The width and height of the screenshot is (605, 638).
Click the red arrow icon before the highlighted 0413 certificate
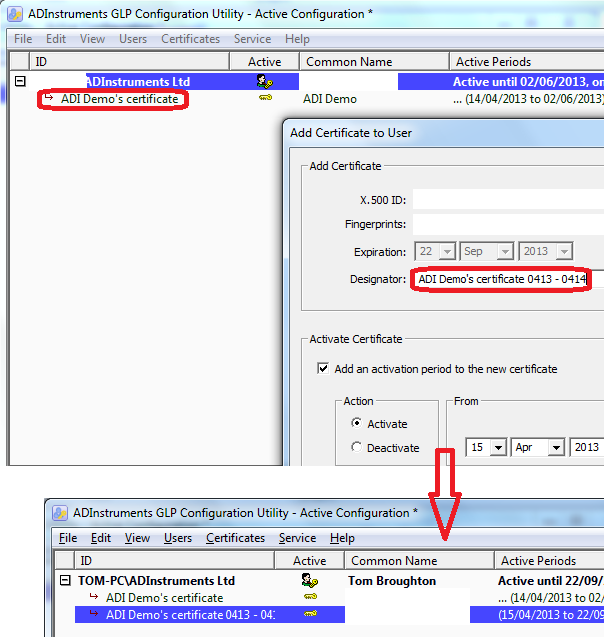[x=94, y=614]
